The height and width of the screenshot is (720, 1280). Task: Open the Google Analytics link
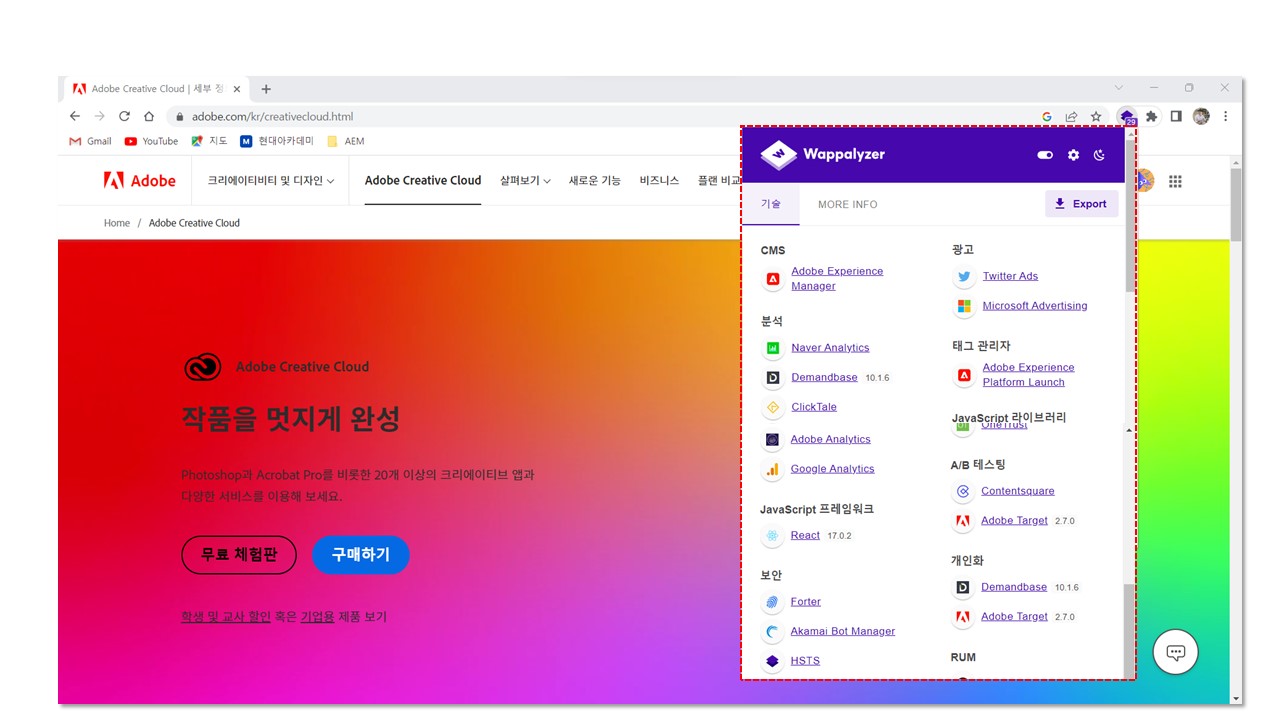(x=832, y=468)
